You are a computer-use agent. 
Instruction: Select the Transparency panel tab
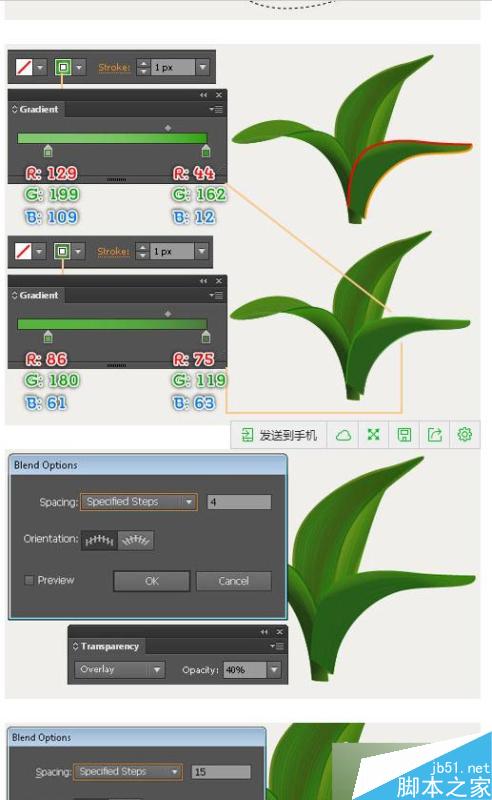click(x=108, y=646)
